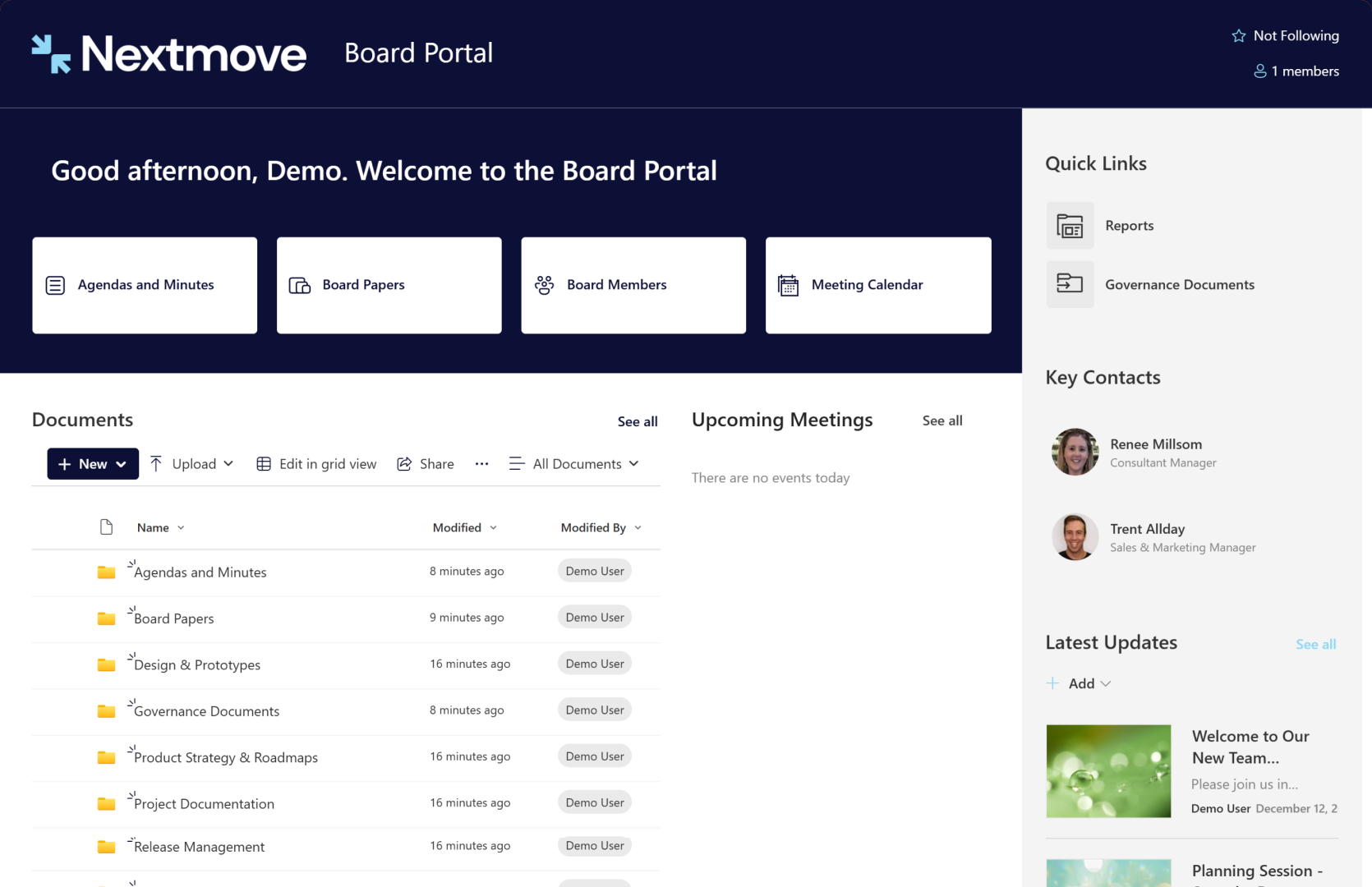Click the Reports quick link icon

[x=1070, y=226]
